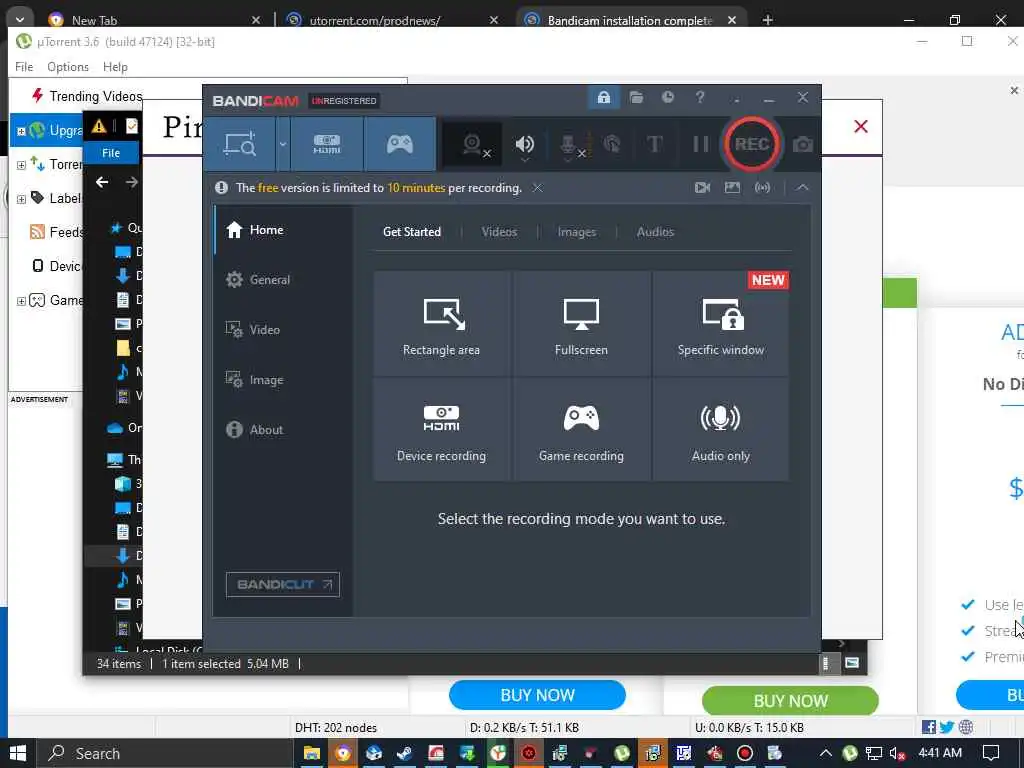Viewport: 1024px width, 768px height.
Task: Switch to the Get Started tab
Action: (x=412, y=232)
